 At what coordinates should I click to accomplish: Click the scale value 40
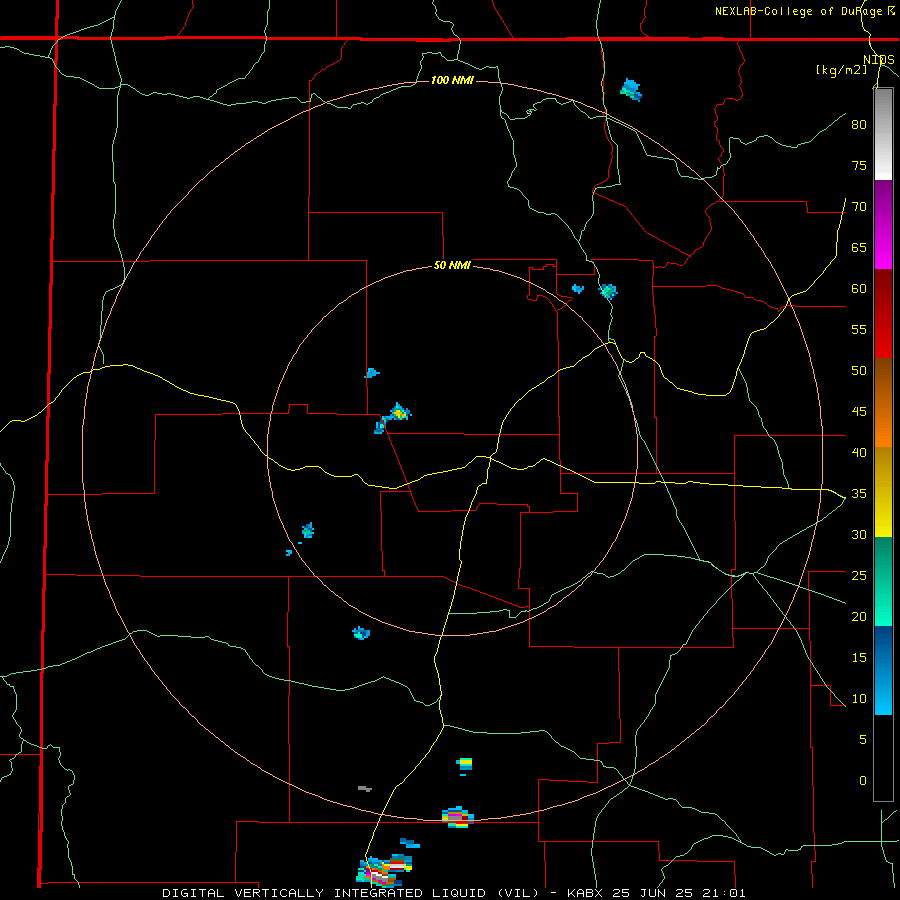coord(859,453)
